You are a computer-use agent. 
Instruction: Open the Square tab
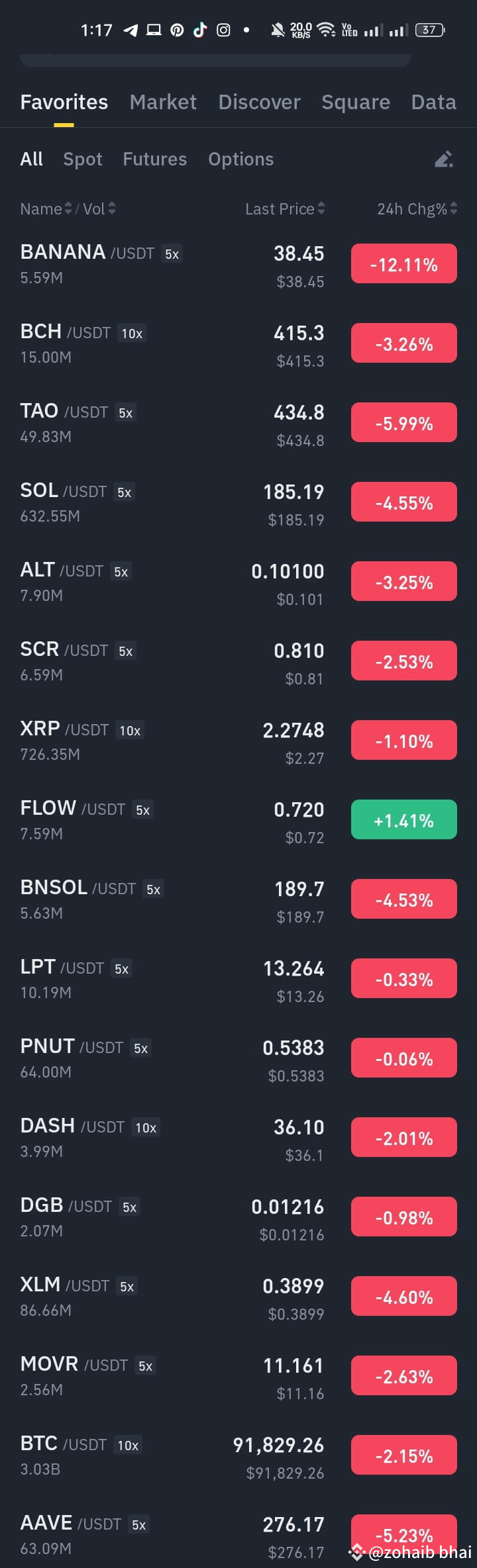pos(356,102)
